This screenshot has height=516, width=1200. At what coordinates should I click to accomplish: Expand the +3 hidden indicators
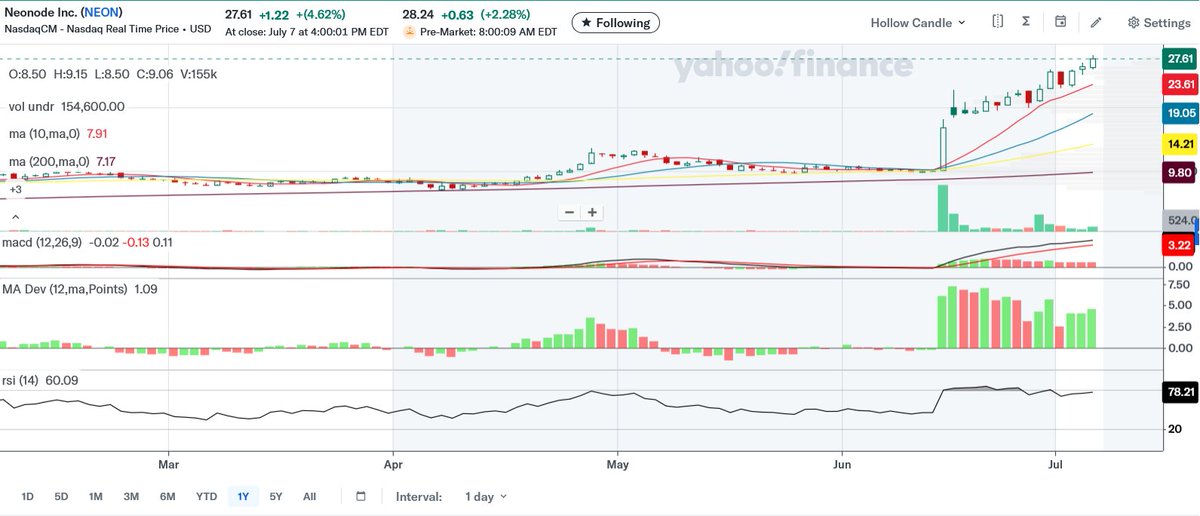tap(15, 189)
